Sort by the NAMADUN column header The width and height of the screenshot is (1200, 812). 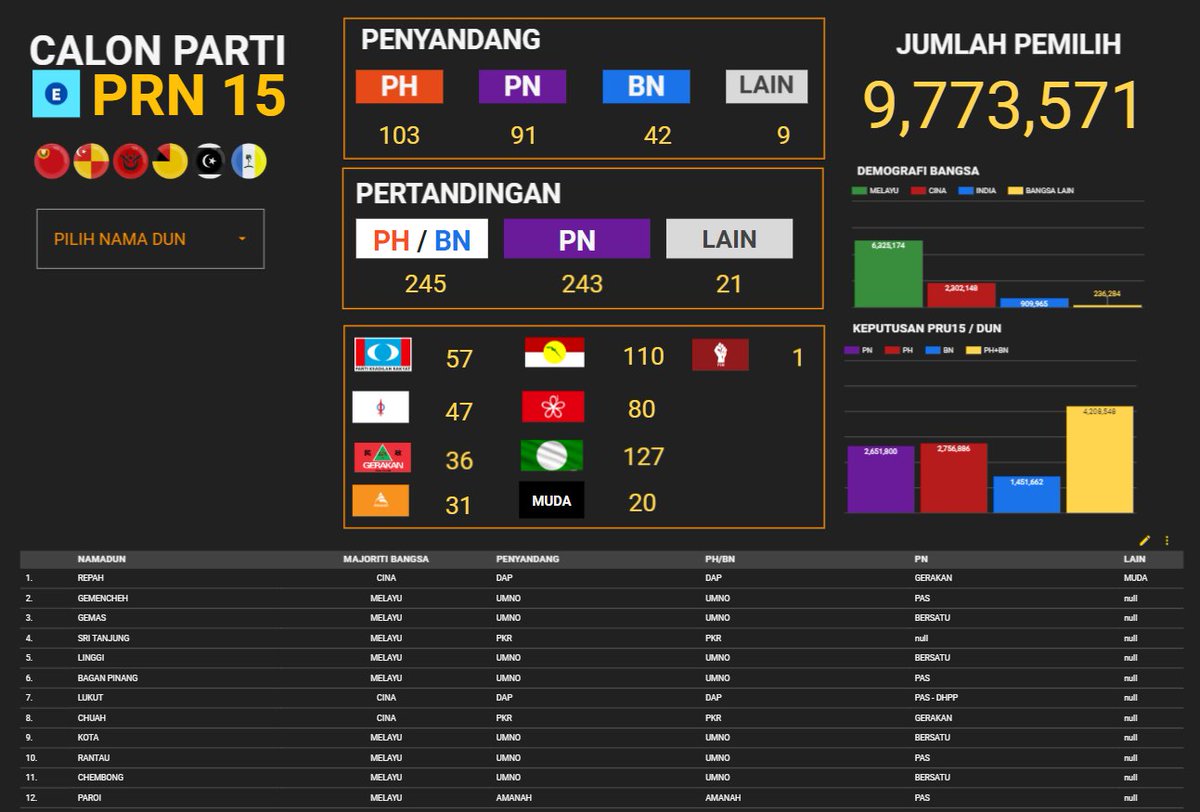point(102,559)
